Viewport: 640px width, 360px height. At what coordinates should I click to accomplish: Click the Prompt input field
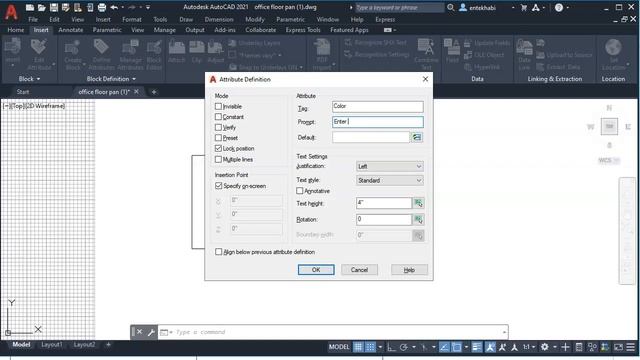point(378,122)
